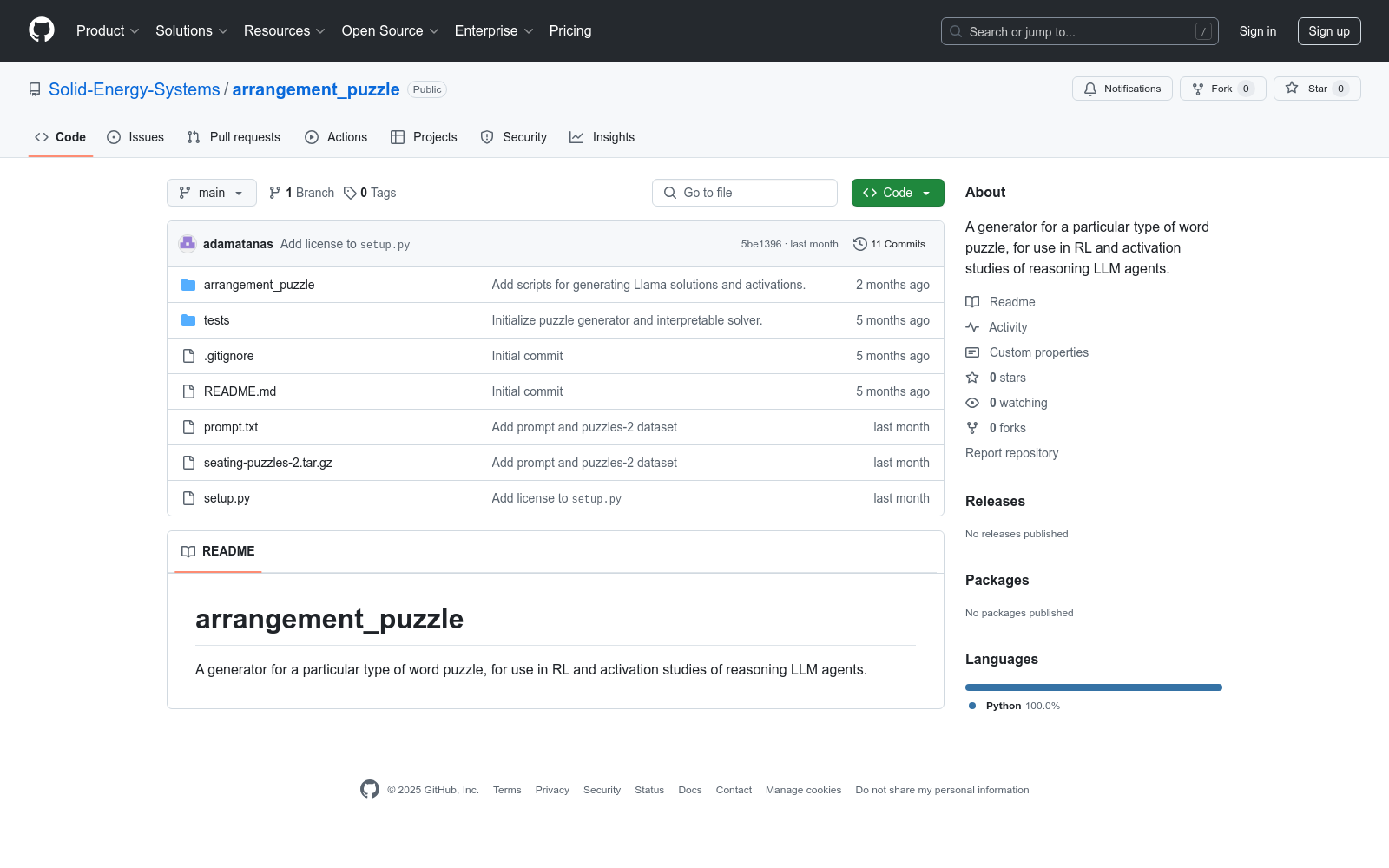Click the Sign up button

coord(1329,31)
